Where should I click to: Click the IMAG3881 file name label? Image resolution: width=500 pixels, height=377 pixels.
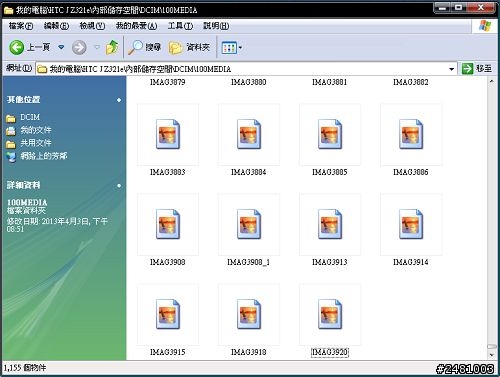pyautogui.click(x=330, y=82)
